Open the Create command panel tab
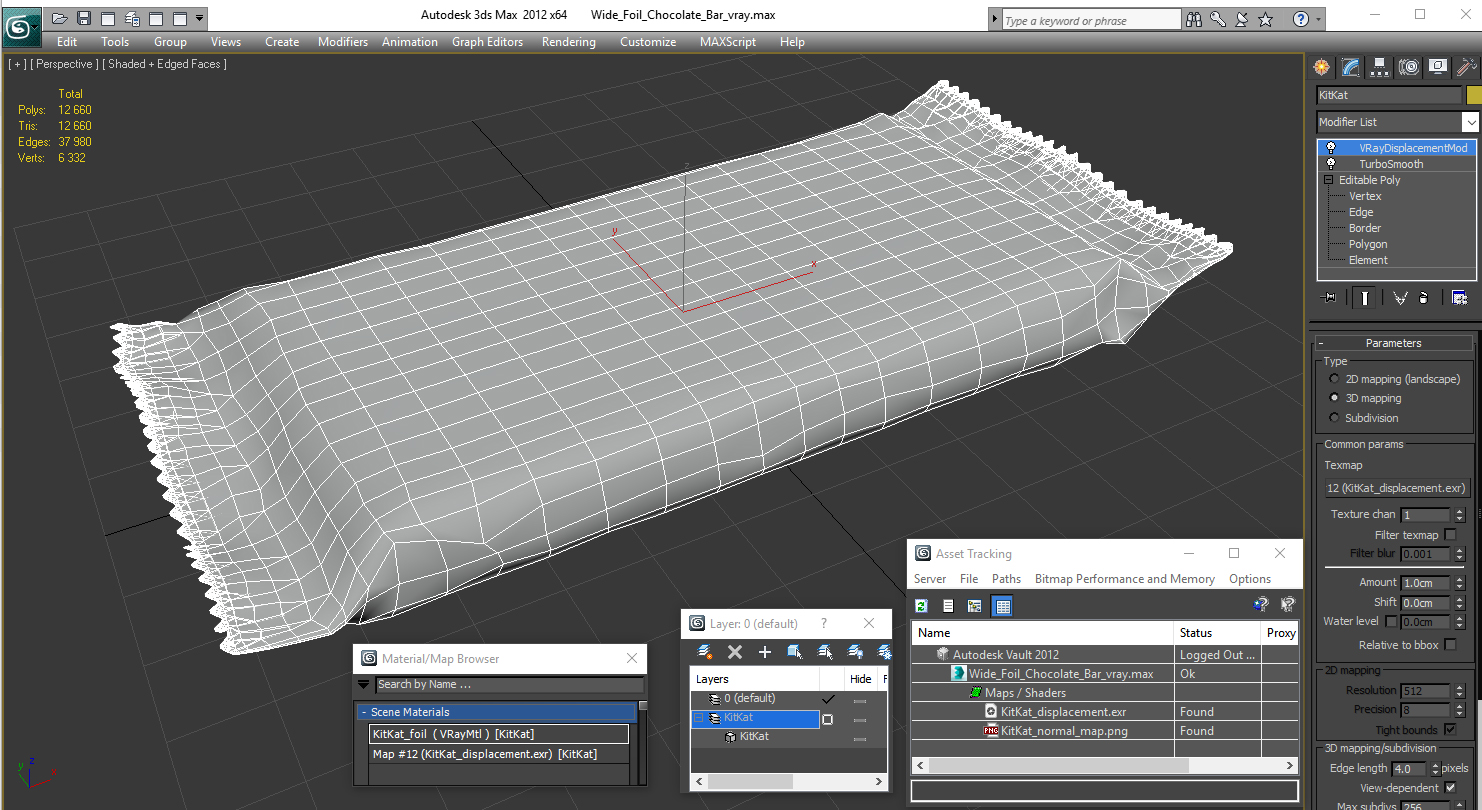 click(x=1322, y=67)
